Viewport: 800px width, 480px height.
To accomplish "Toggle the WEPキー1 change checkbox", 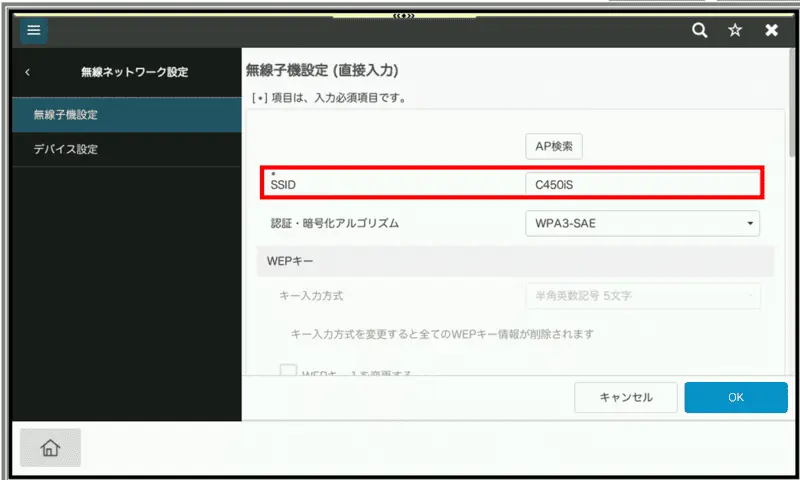I will pyautogui.click(x=288, y=371).
